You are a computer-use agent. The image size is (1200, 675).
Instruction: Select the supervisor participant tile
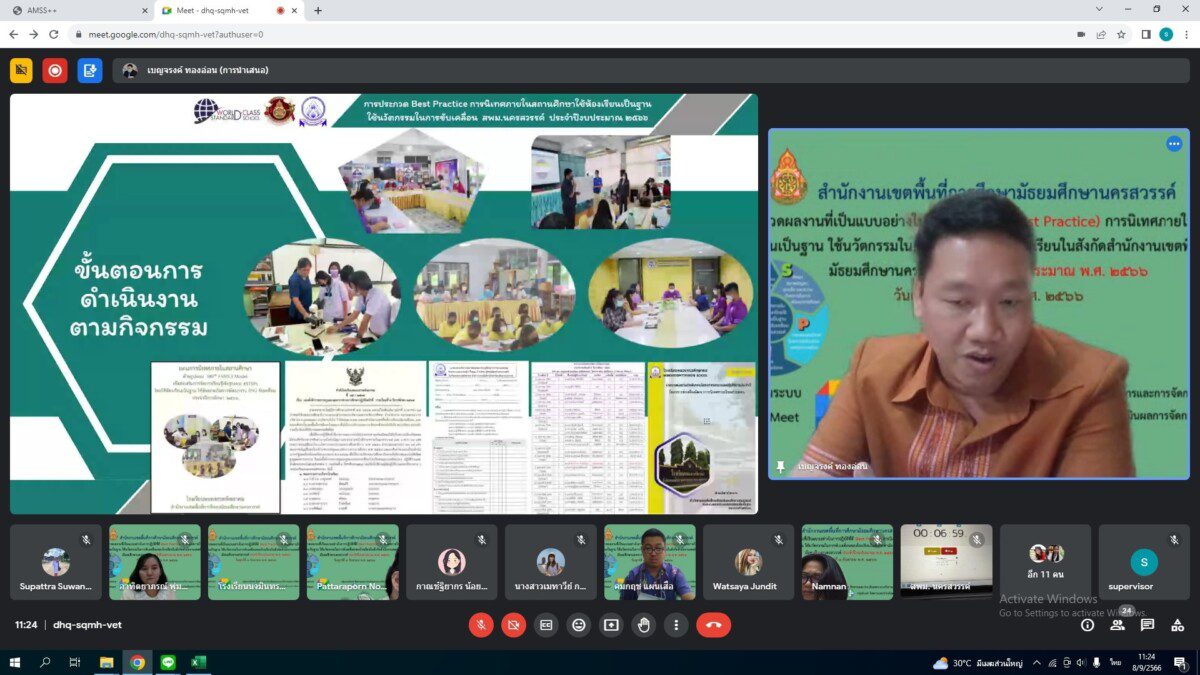(x=1145, y=562)
